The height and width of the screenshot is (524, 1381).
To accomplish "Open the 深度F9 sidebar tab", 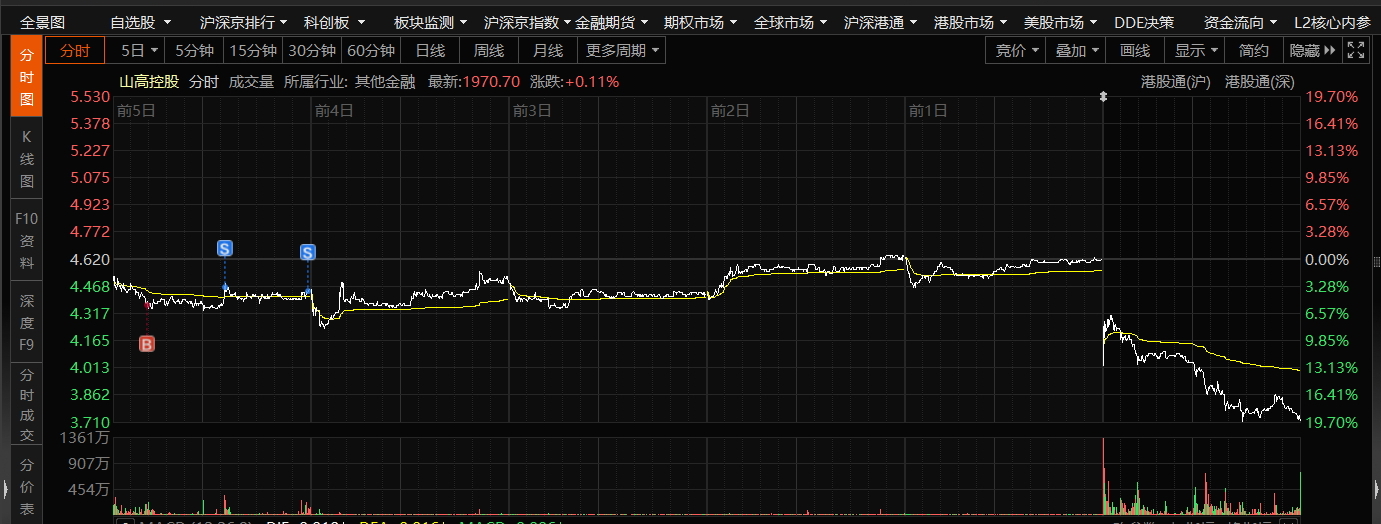I will 27,322.
